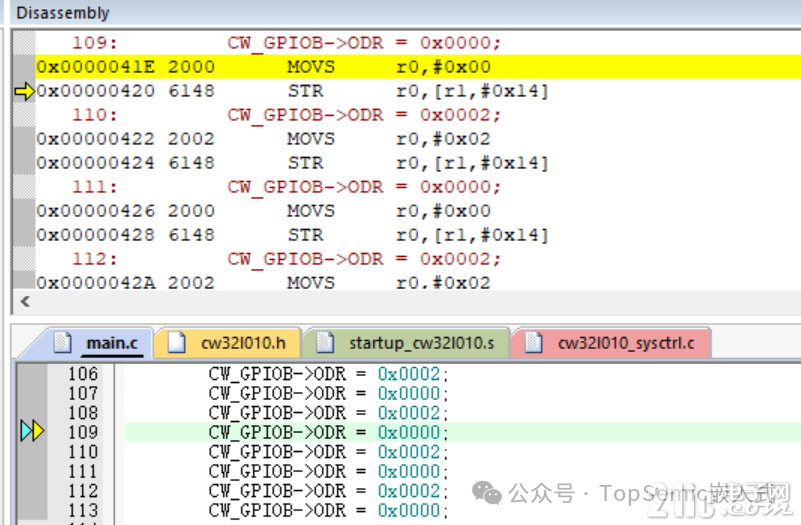Click line number 112 in the editor
This screenshot has height=525, width=801.
pyautogui.click(x=83, y=491)
